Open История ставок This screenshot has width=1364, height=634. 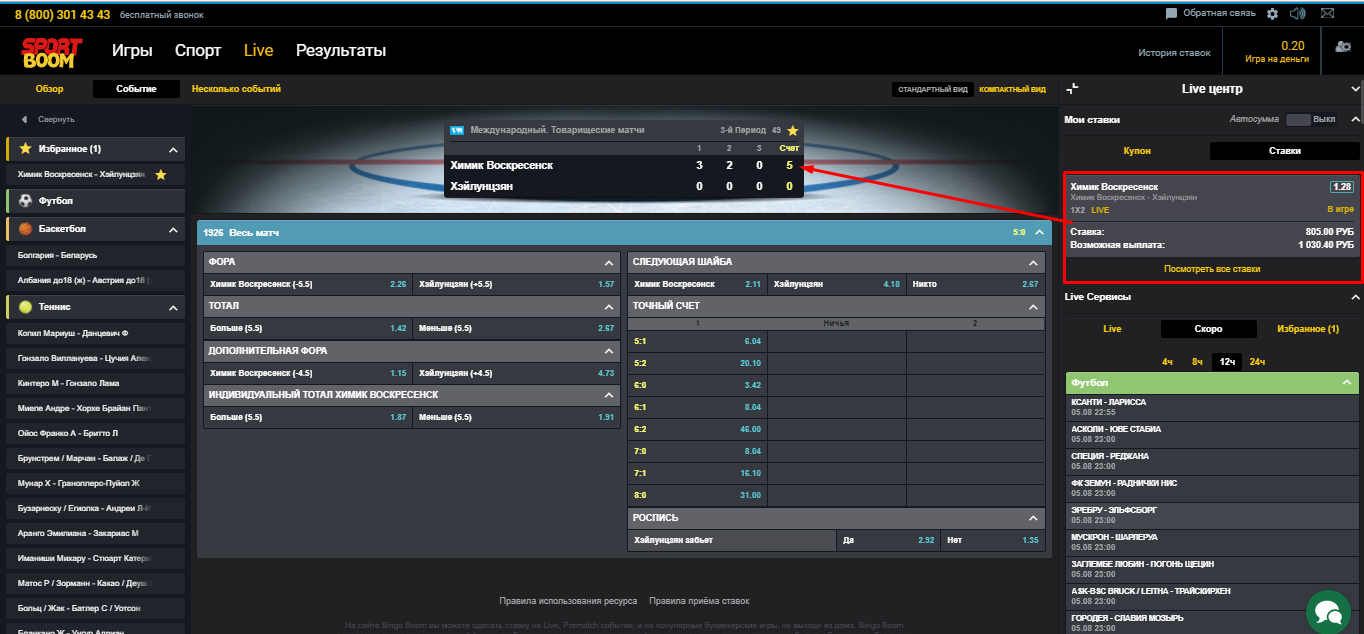[1174, 53]
